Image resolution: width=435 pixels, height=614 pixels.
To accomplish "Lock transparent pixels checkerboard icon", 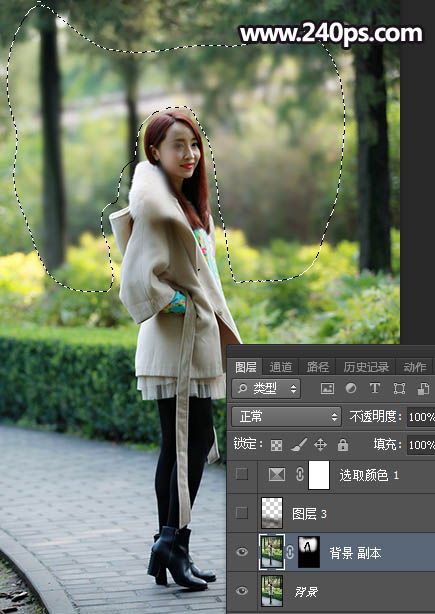I will click(276, 445).
